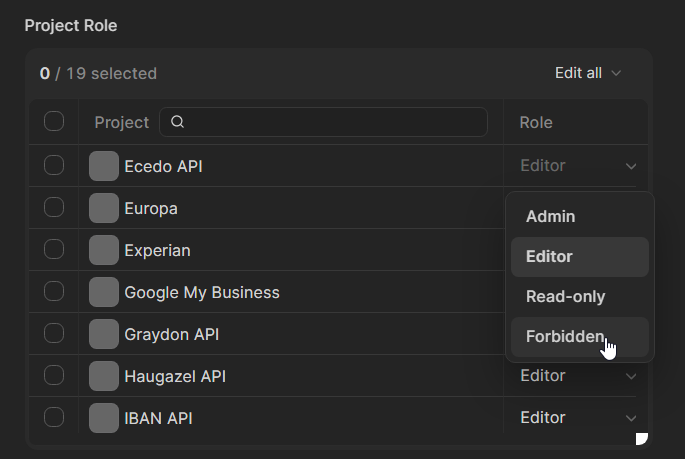This screenshot has height=459, width=685.
Task: Tick the Google My Business checkbox
Action: (54, 292)
